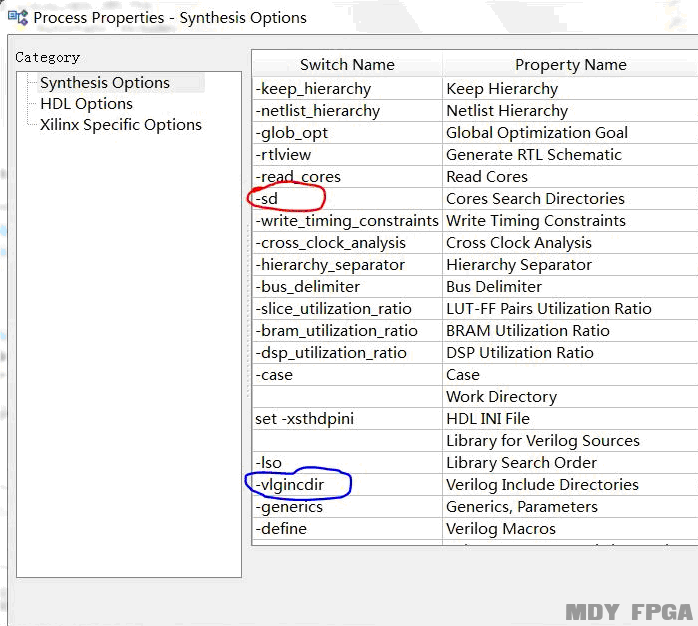The width and height of the screenshot is (698, 626).
Task: Click Cores Search Directories property
Action: point(535,199)
